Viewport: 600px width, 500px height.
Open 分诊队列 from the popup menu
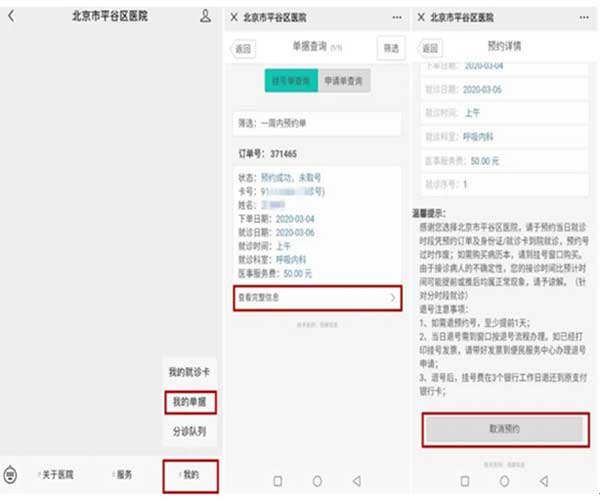tap(188, 432)
